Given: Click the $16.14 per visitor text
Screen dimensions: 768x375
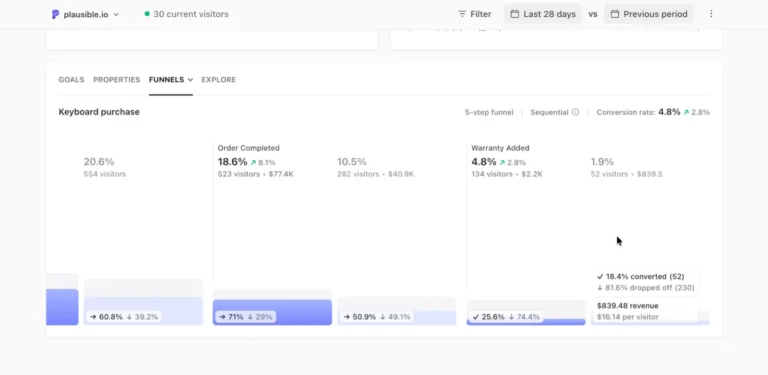Looking at the screenshot, I should point(627,317).
